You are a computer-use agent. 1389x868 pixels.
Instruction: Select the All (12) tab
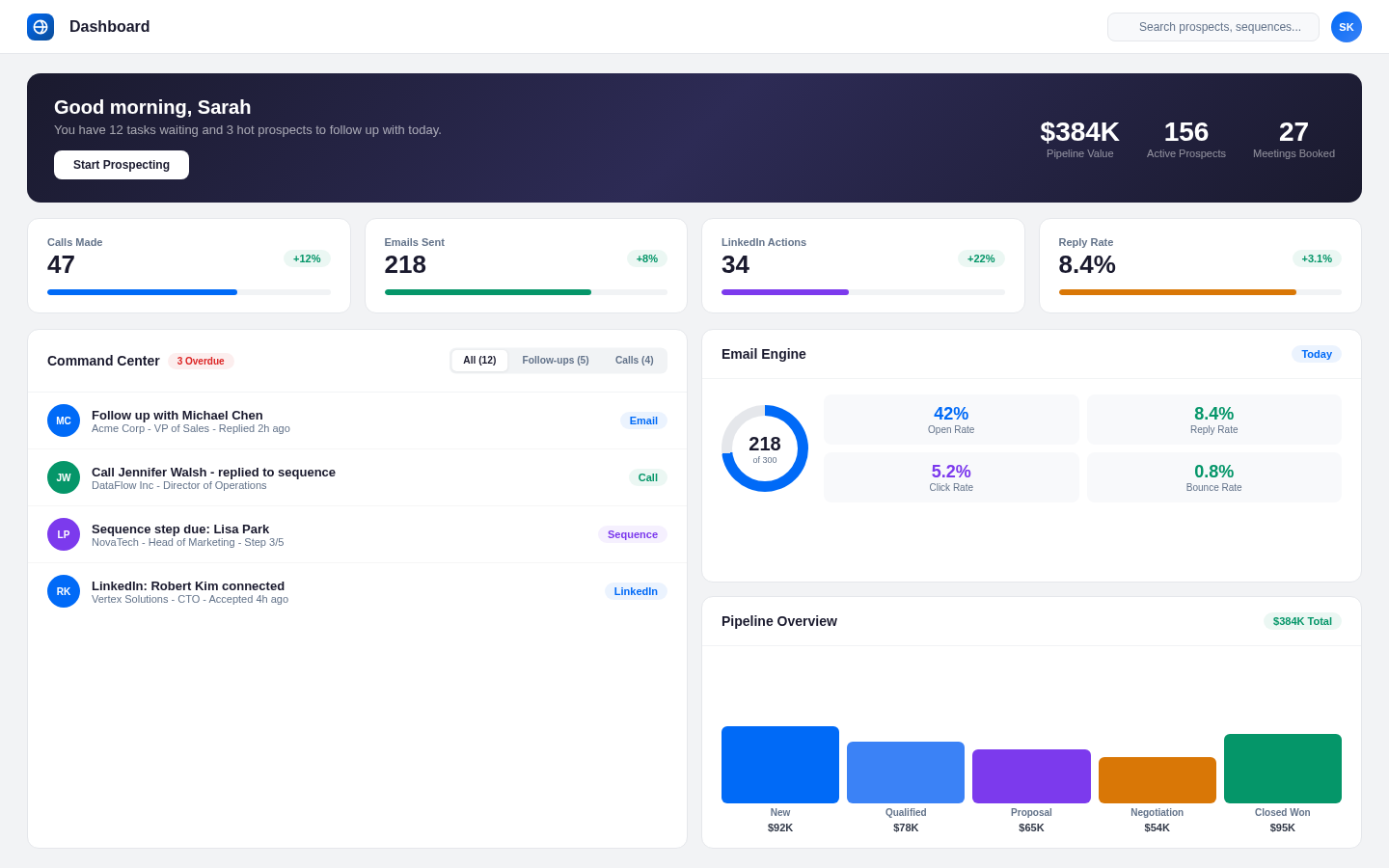[x=479, y=361]
